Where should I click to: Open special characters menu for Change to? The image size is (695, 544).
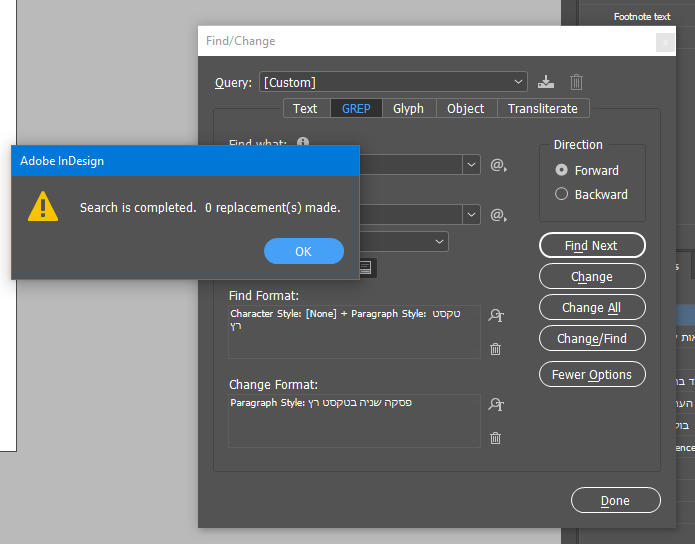(x=498, y=215)
